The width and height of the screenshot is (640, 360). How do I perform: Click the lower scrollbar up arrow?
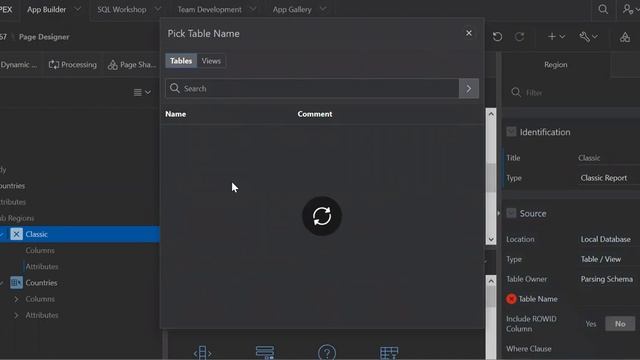(491, 281)
